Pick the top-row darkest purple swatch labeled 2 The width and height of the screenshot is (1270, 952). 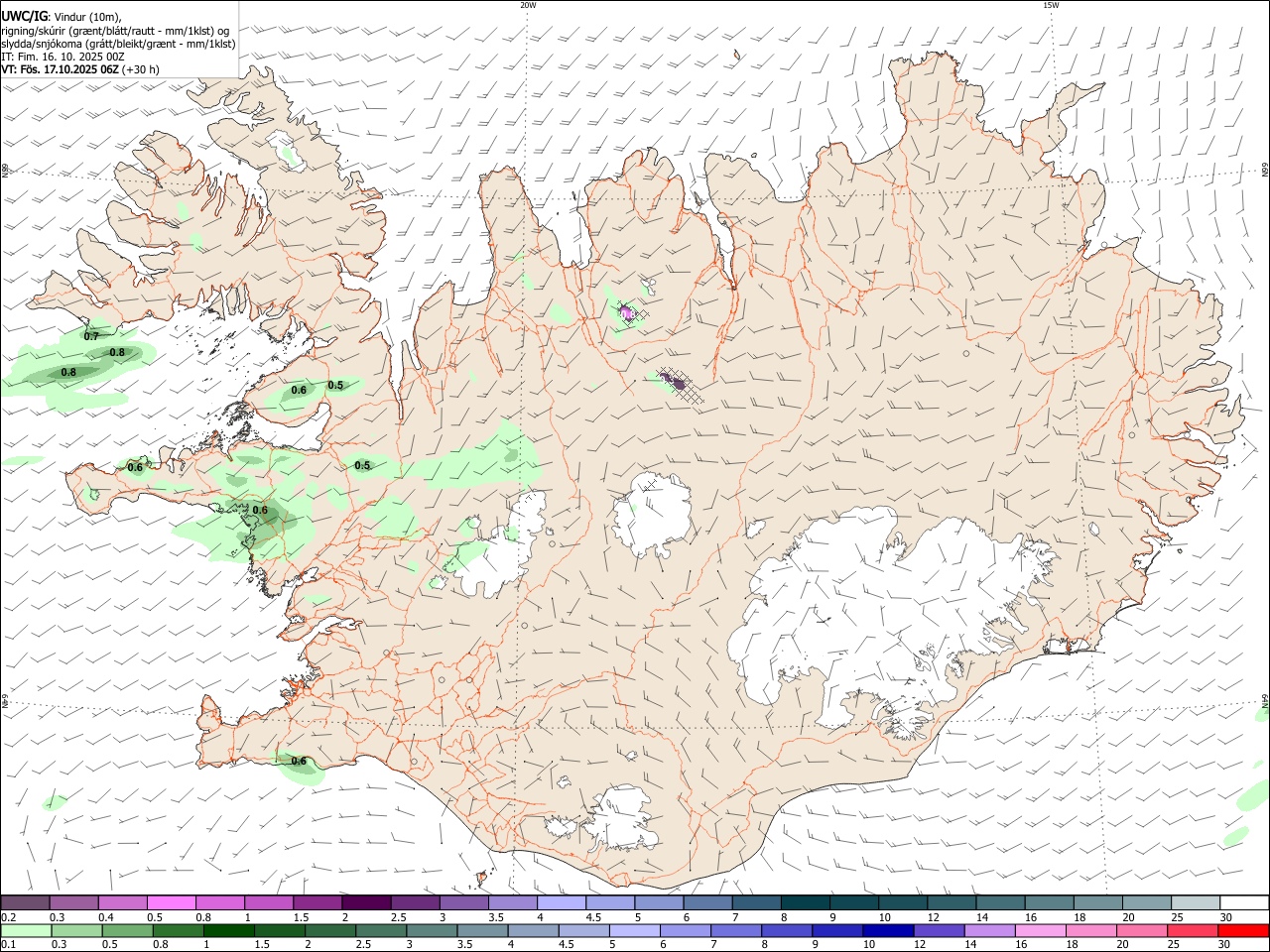pyautogui.click(x=366, y=902)
